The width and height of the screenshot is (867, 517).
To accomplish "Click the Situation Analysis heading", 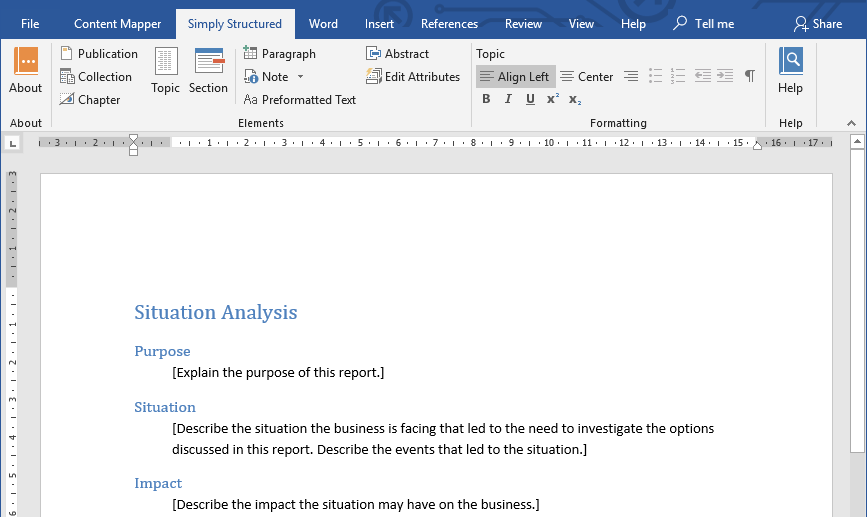I will [216, 313].
